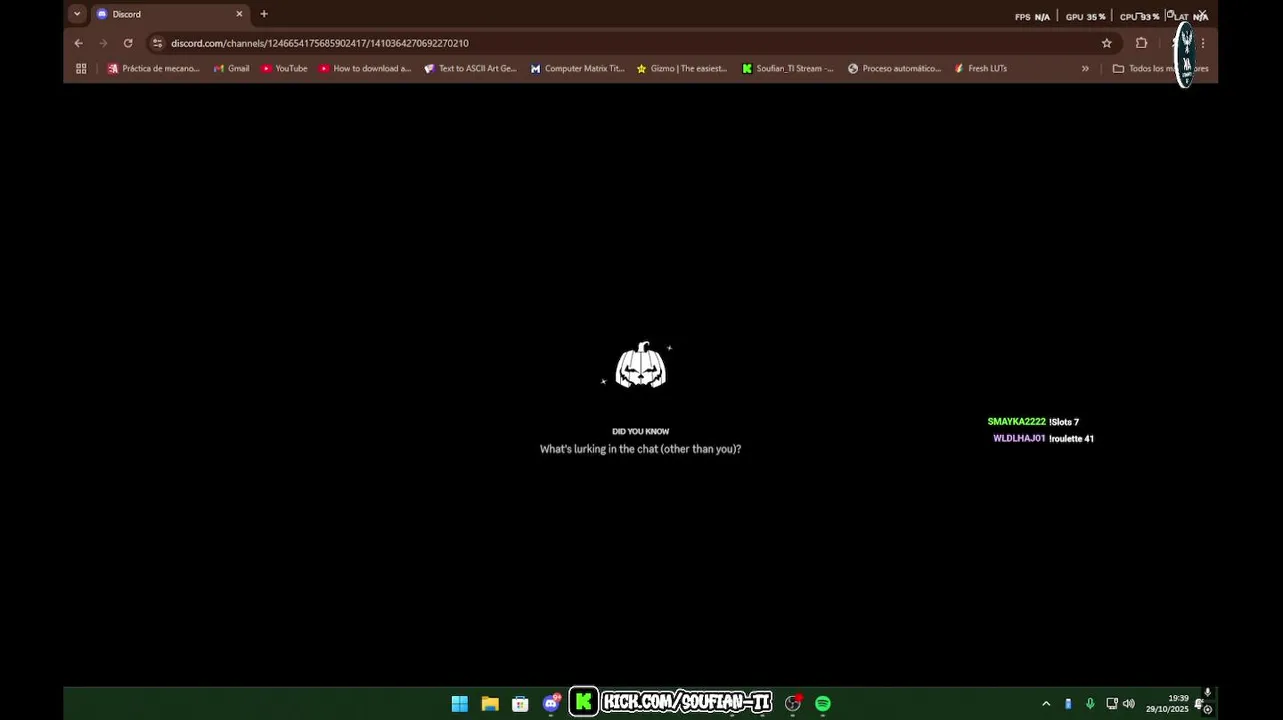Reload the Discord page
Viewport: 1283px width, 720px height.
128,43
